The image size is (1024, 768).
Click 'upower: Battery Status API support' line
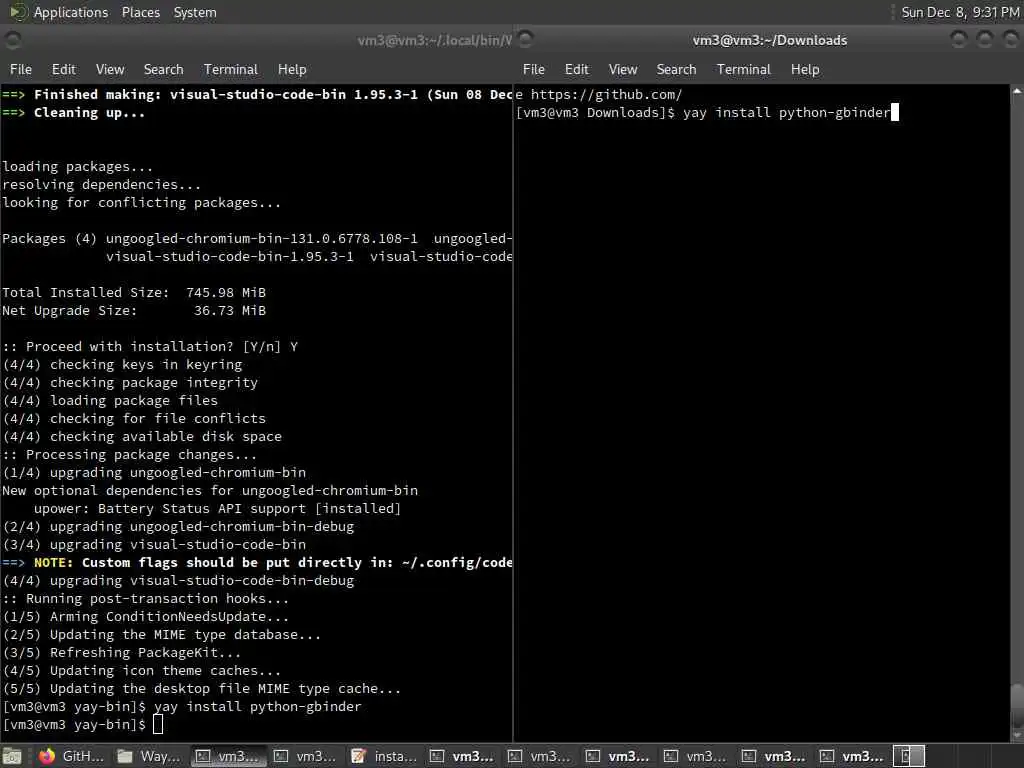click(x=217, y=508)
